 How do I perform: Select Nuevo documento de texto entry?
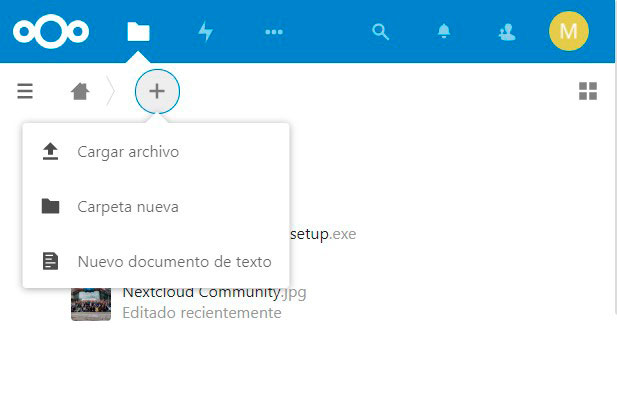point(156,261)
